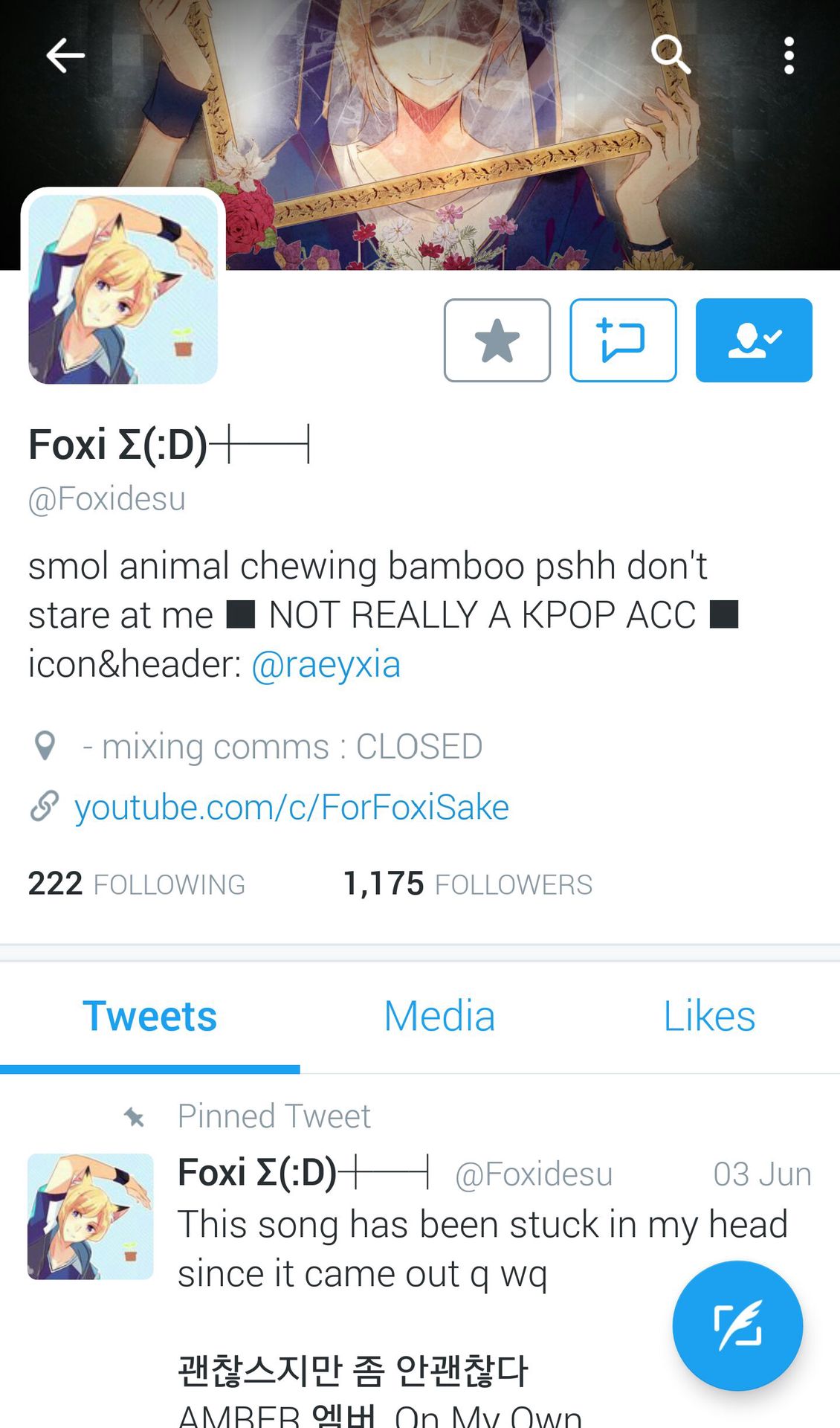
Task: Open the @raeyxia mention link
Action: click(326, 664)
